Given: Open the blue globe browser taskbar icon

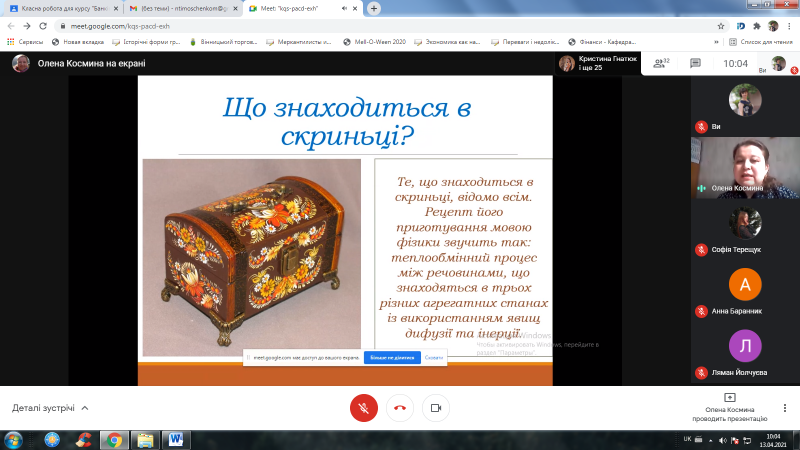Looking at the screenshot, I should point(52,440).
